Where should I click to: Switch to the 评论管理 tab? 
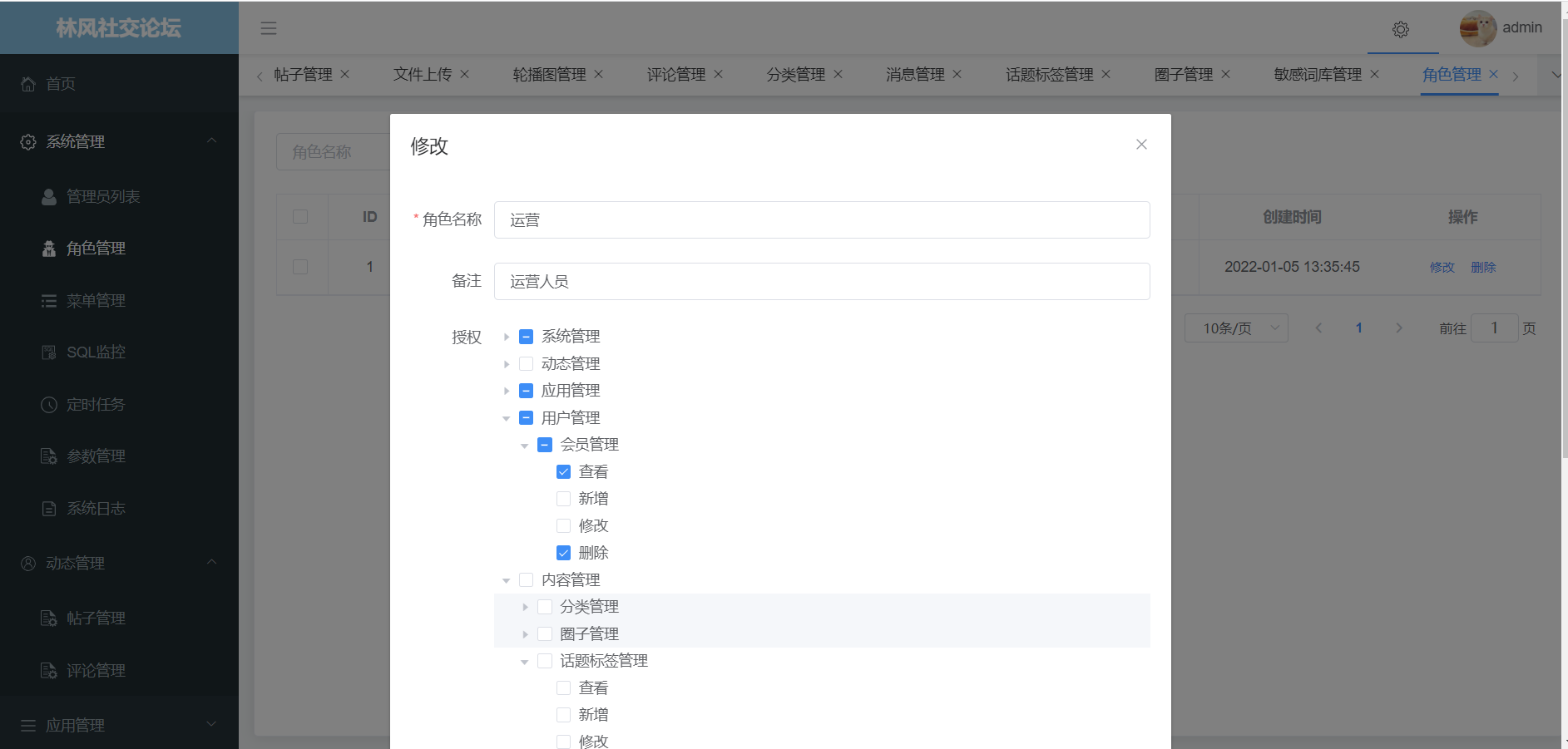tap(675, 74)
